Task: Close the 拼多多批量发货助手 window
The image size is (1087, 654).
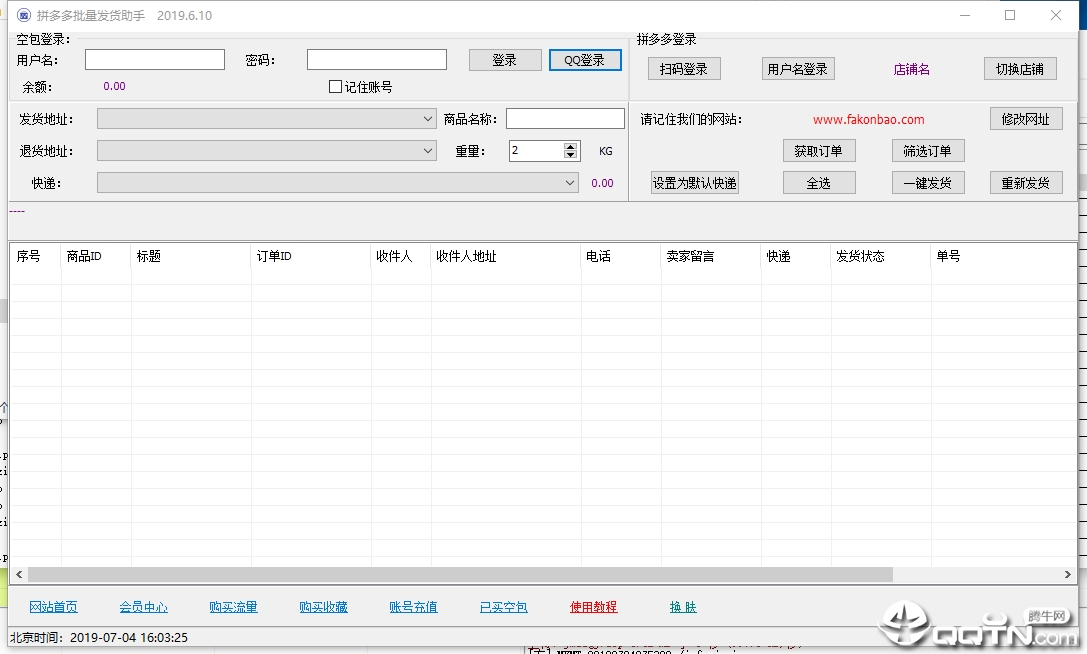Action: click(1056, 15)
